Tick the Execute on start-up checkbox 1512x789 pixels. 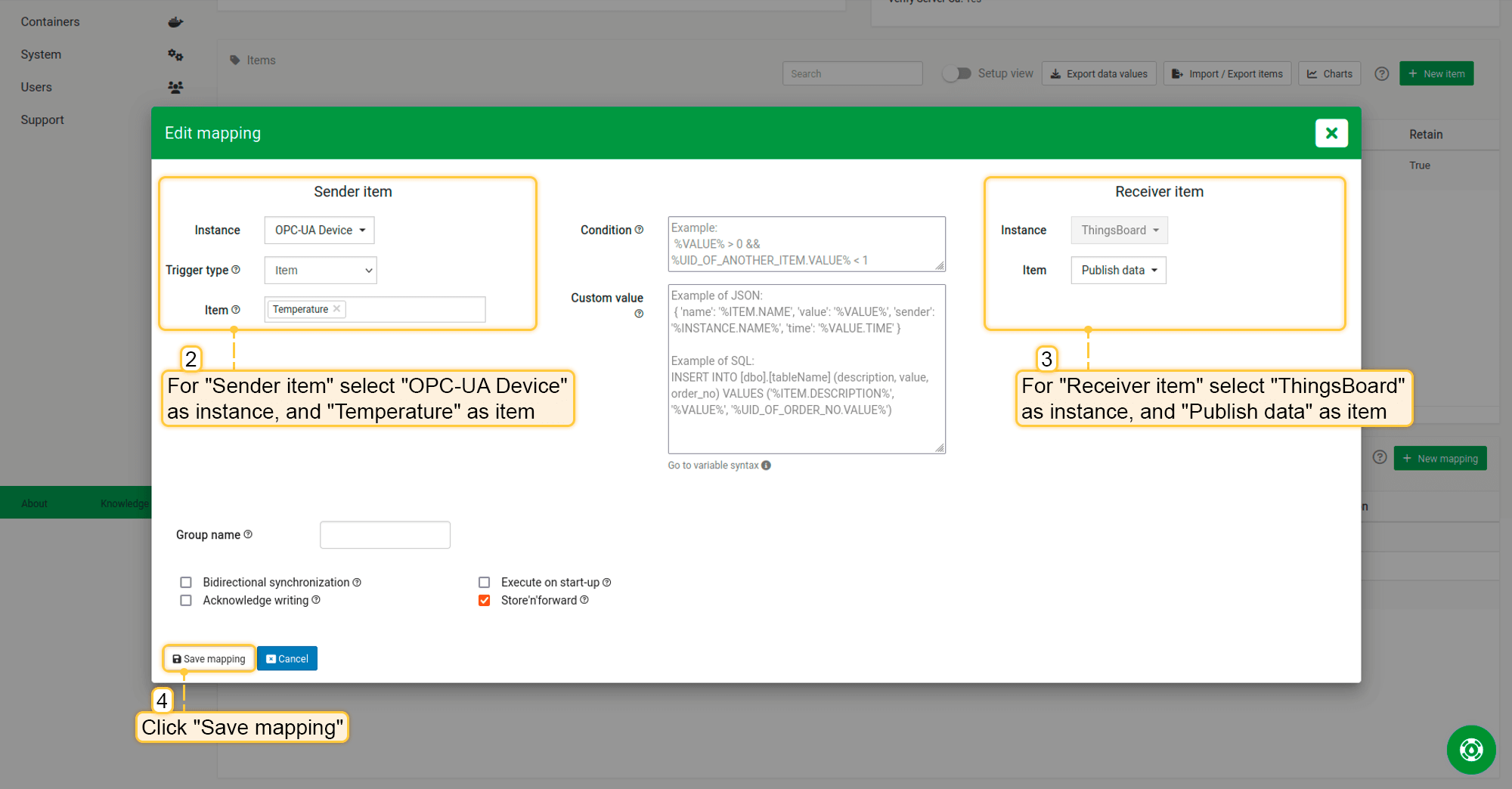tap(485, 583)
